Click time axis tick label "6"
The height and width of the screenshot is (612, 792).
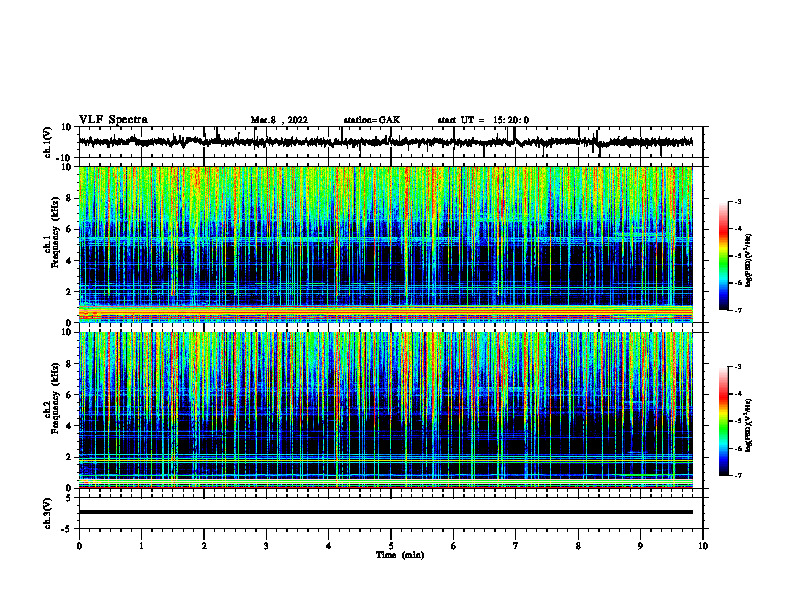pos(454,546)
